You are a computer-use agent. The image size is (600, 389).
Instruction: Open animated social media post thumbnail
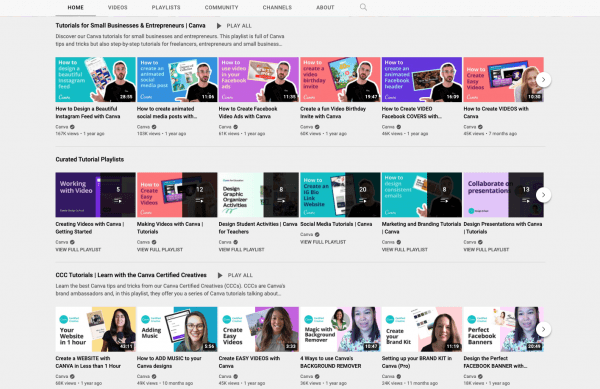tap(177, 80)
